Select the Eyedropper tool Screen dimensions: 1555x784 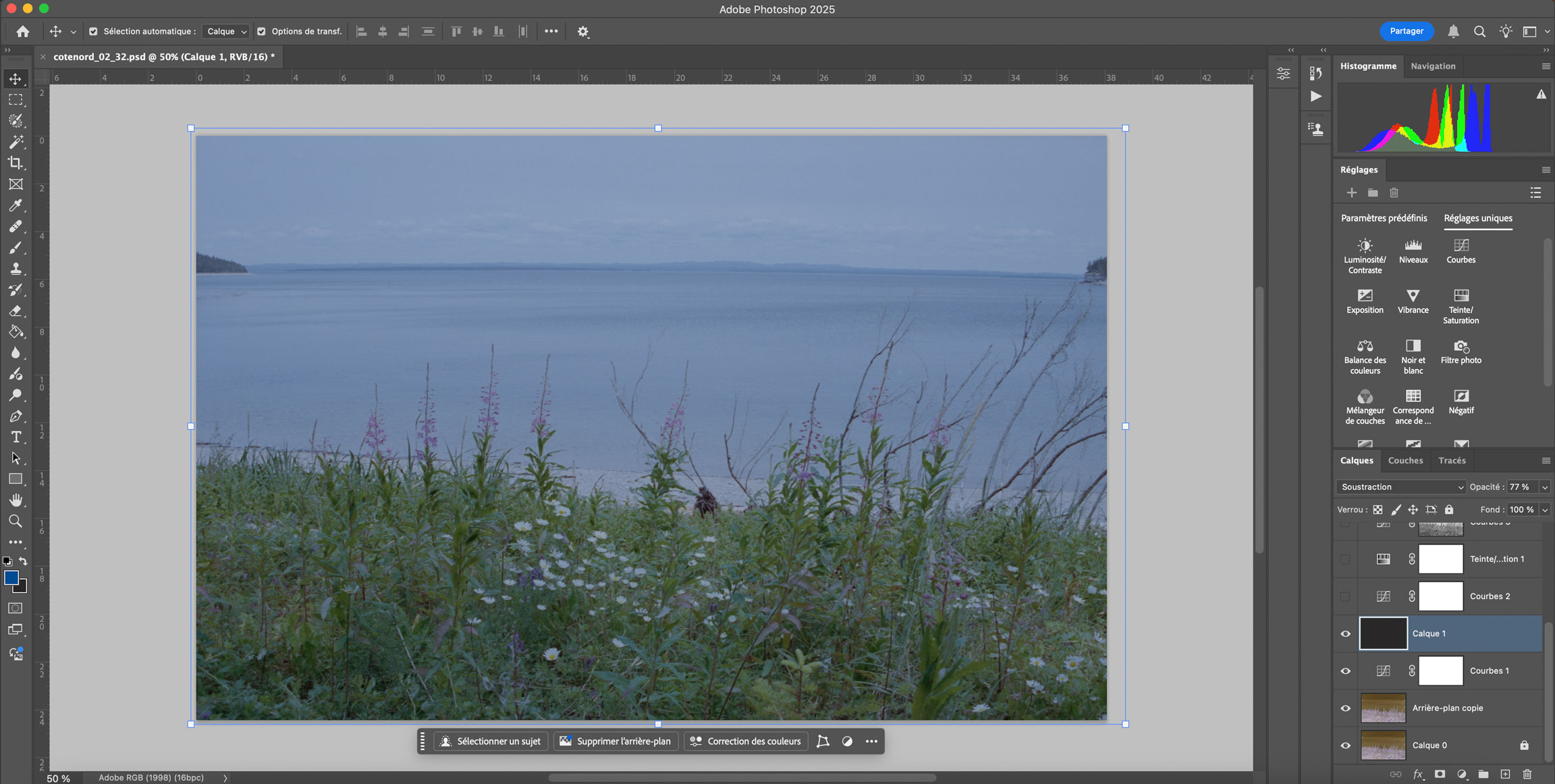tap(16, 205)
